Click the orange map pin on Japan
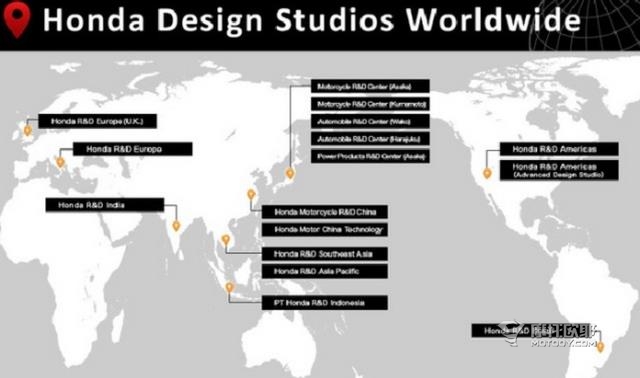The width and height of the screenshot is (640, 378). [x=290, y=173]
